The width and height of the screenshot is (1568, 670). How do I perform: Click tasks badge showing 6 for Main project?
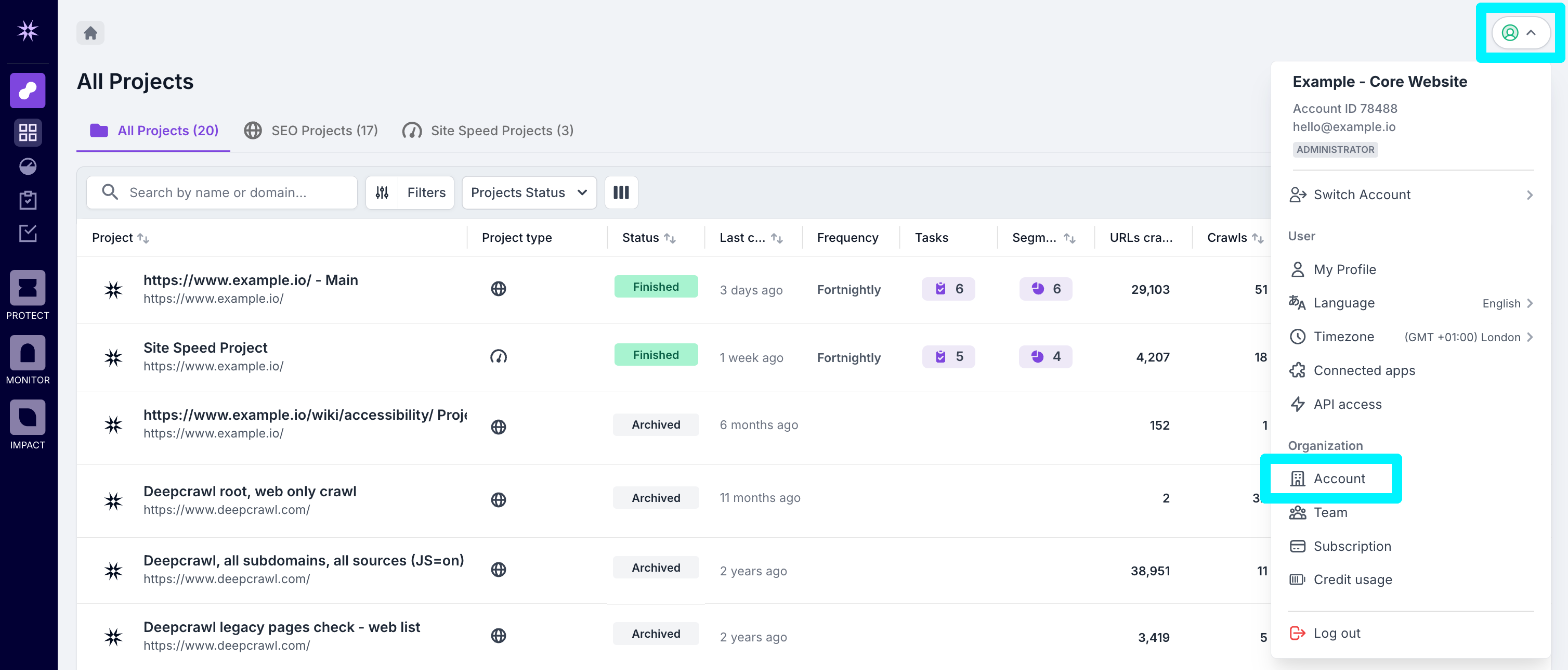click(x=948, y=289)
